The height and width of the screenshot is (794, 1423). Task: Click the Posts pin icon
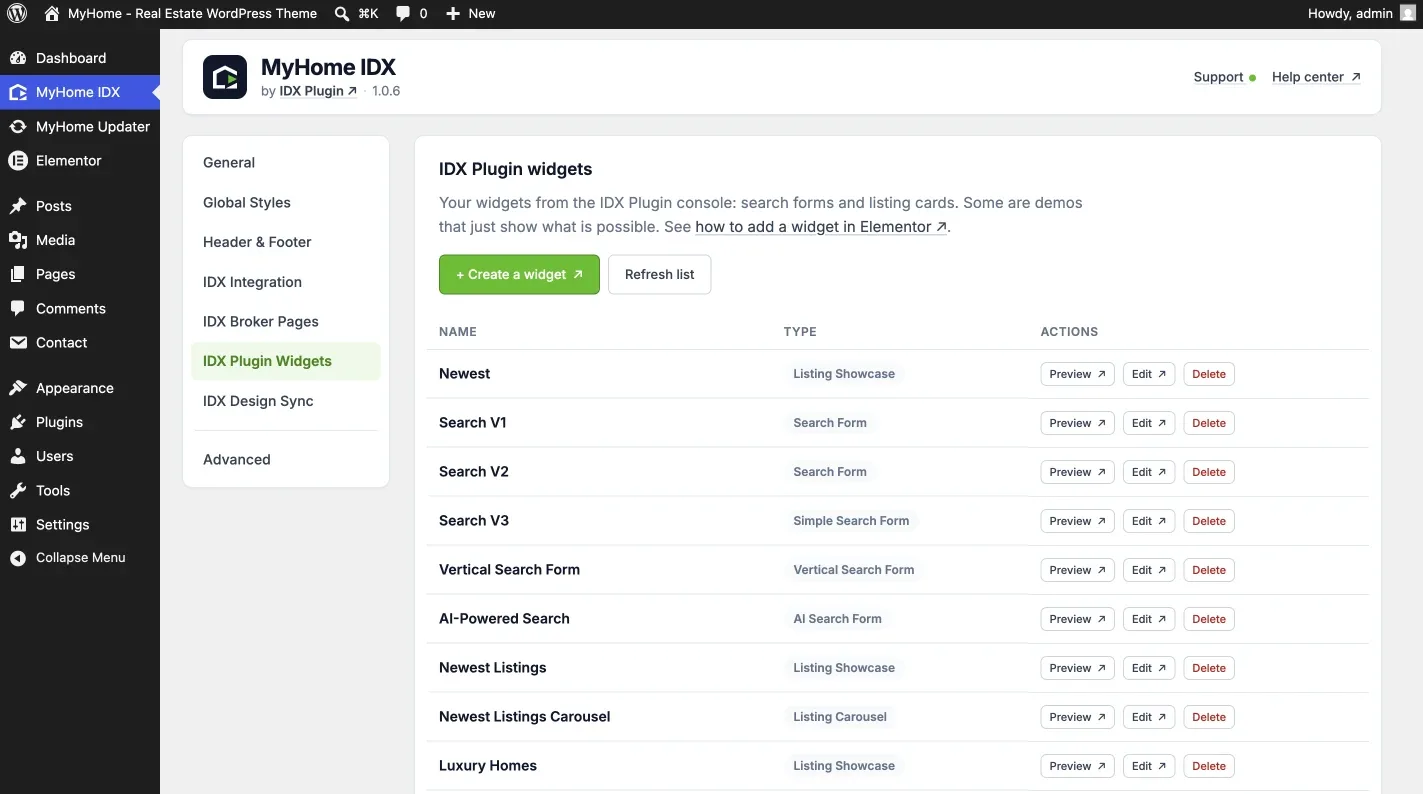click(18, 206)
